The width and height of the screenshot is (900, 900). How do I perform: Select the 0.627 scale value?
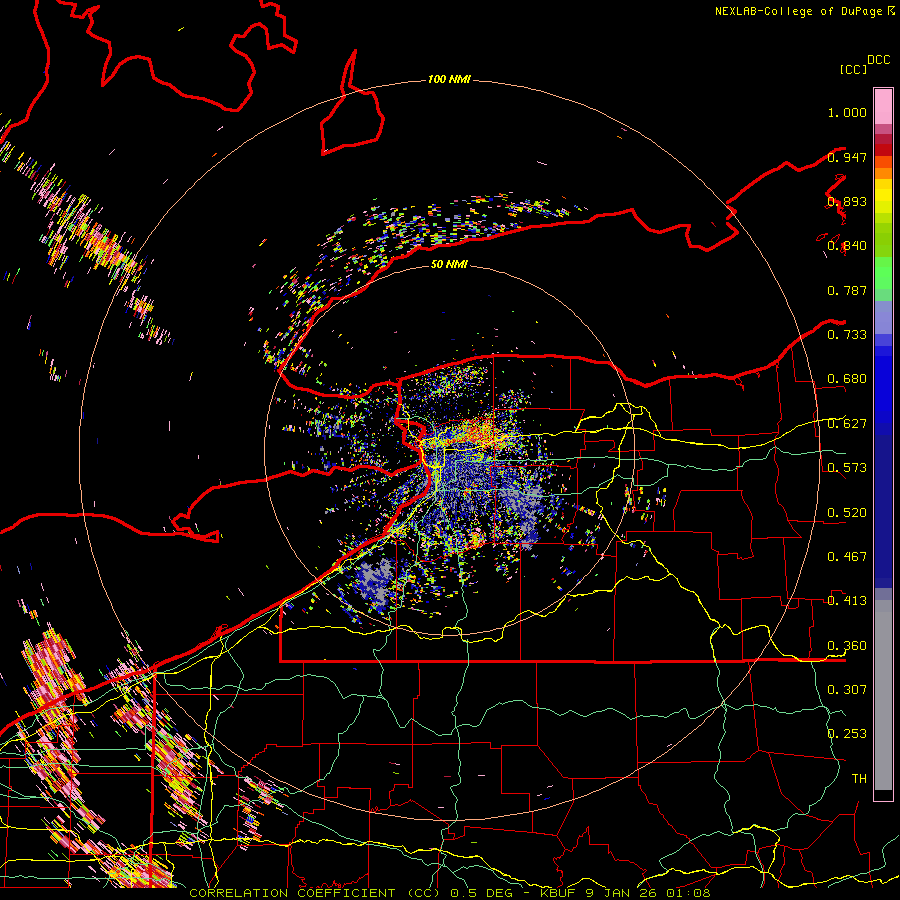[847, 424]
